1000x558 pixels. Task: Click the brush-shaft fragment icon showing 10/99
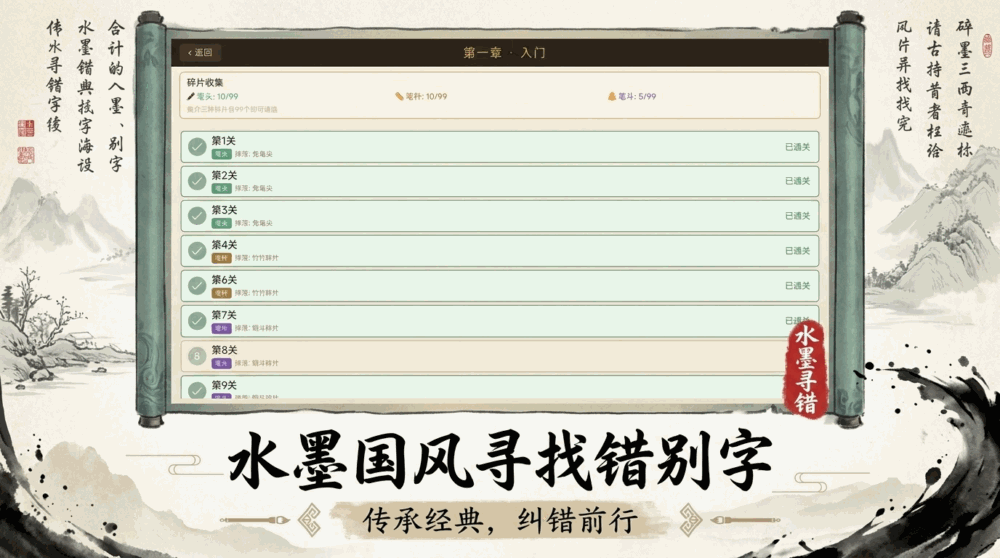pyautogui.click(x=399, y=96)
